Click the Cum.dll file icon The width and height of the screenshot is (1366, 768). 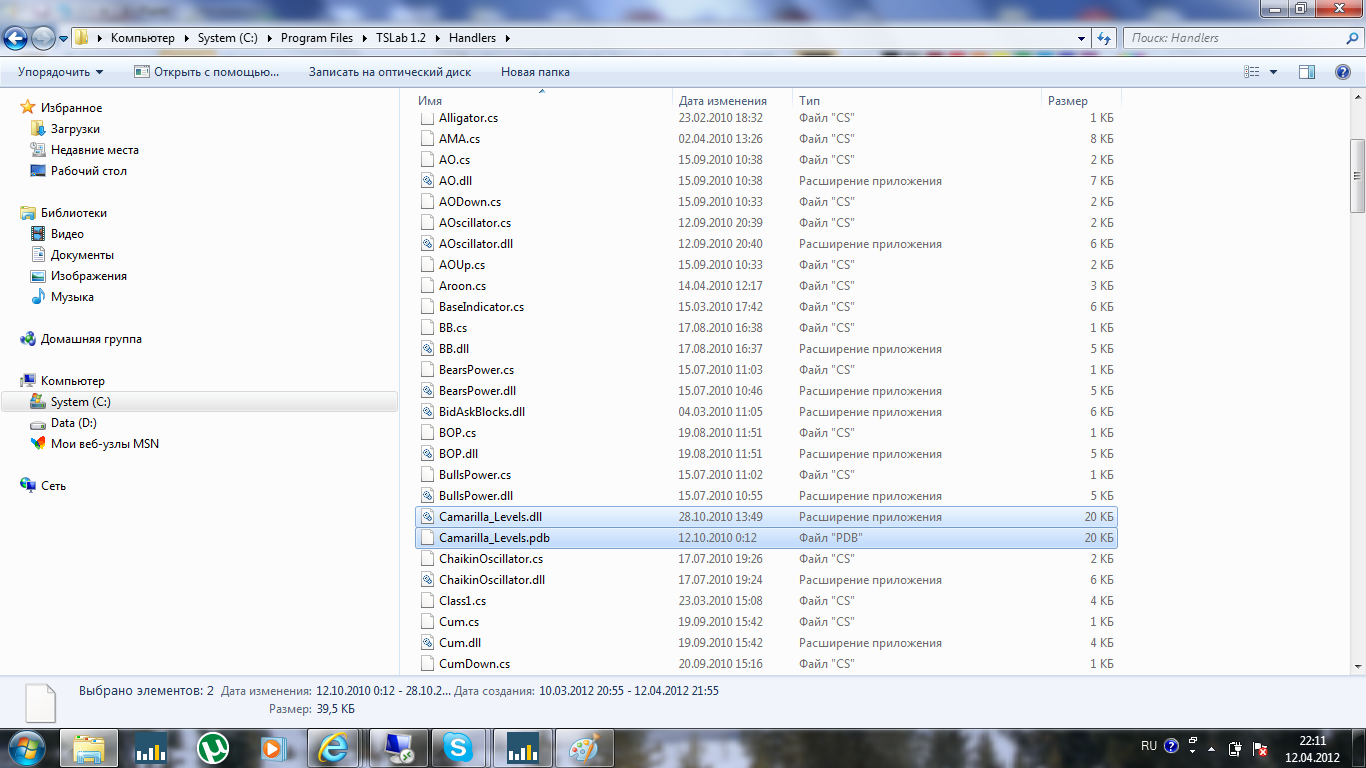coord(428,643)
